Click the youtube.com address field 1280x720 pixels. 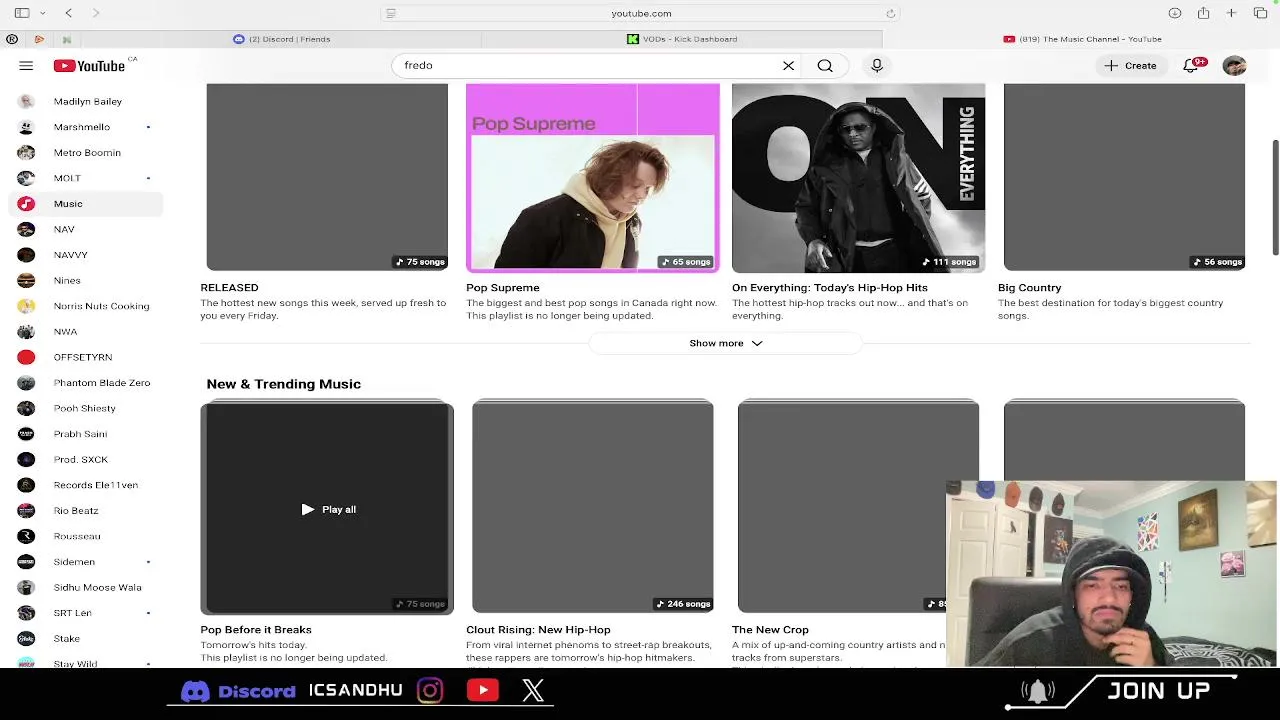(641, 13)
